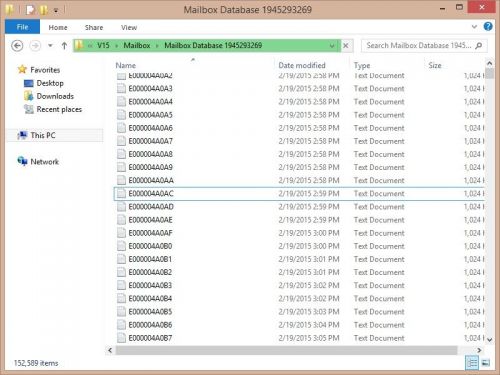Viewport: 500px width, 375px height.
Task: Click the Favorites star icon
Action: pos(22,69)
